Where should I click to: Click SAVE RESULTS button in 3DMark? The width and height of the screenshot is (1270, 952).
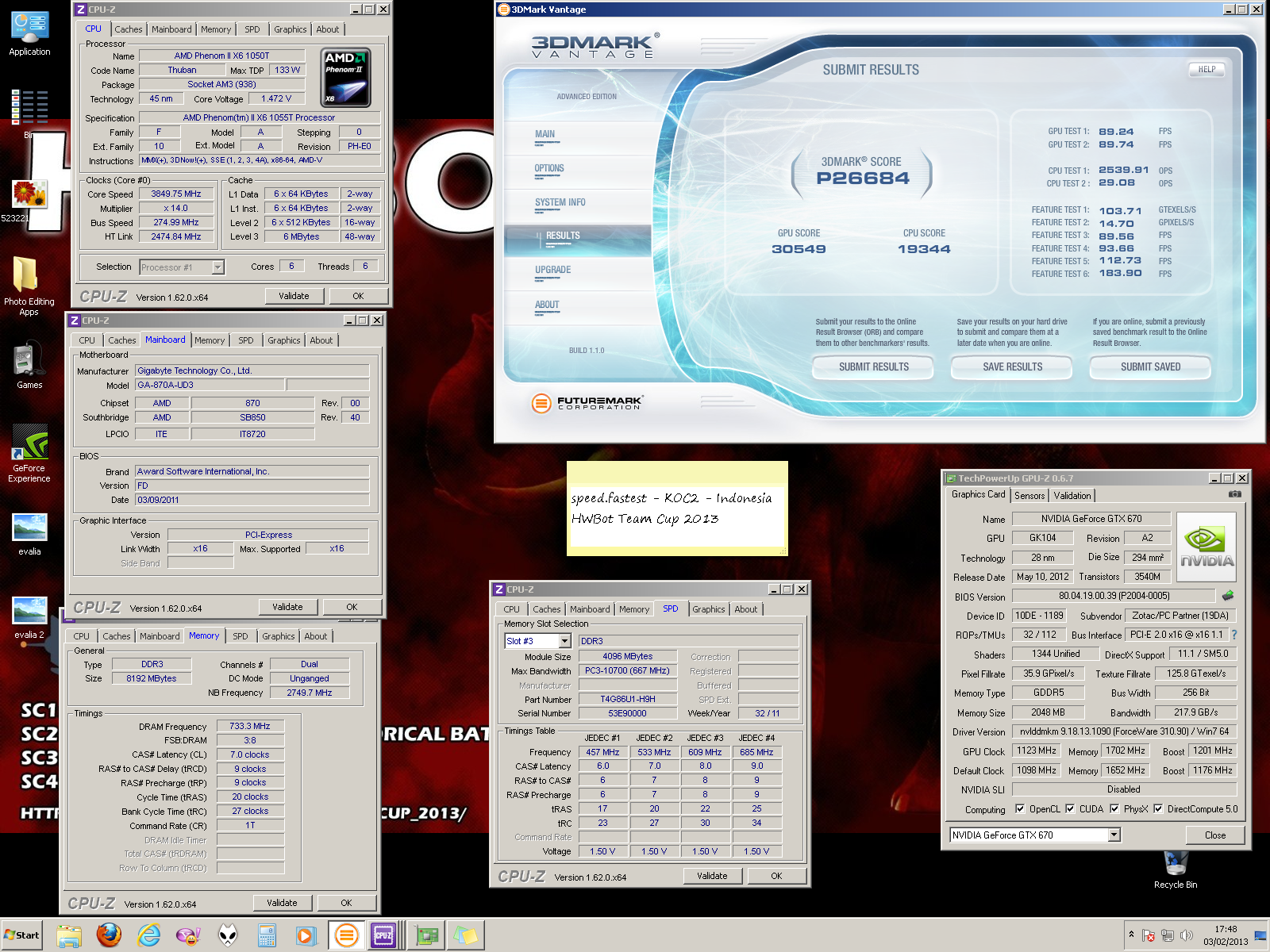pos(1012,367)
